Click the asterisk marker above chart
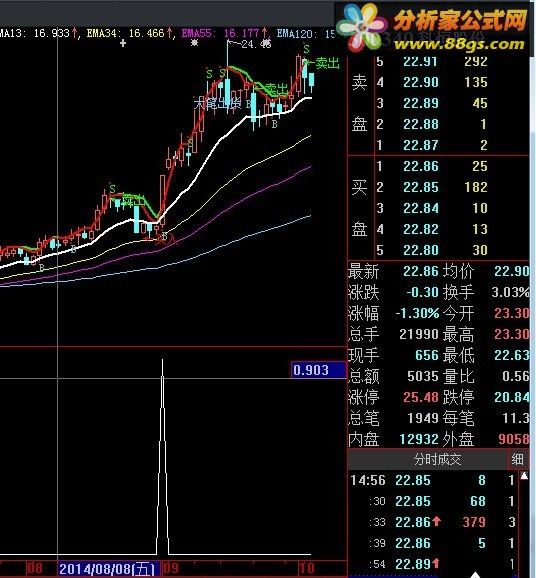 pyautogui.click(x=194, y=43)
